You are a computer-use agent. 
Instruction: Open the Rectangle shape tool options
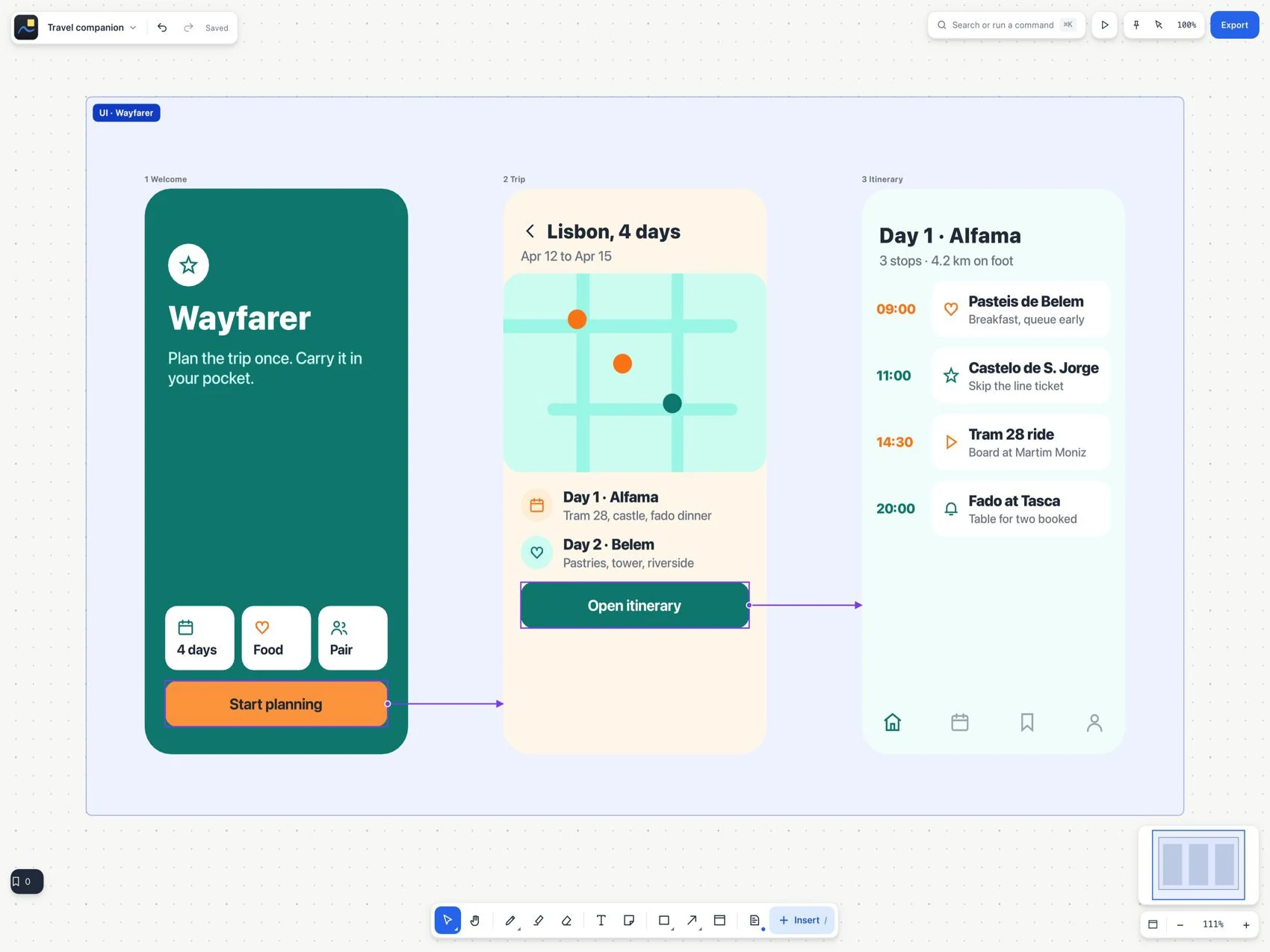click(664, 921)
